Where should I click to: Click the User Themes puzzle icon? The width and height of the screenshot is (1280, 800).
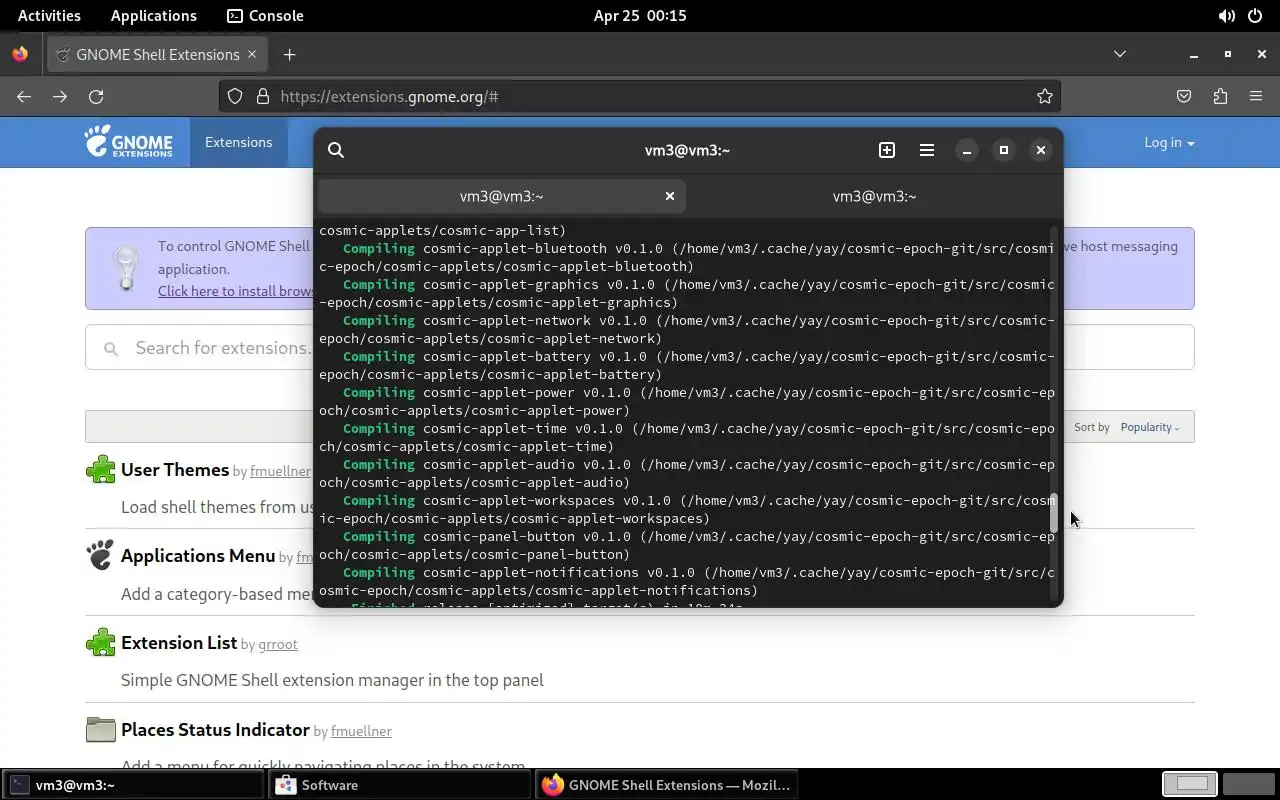point(101,469)
